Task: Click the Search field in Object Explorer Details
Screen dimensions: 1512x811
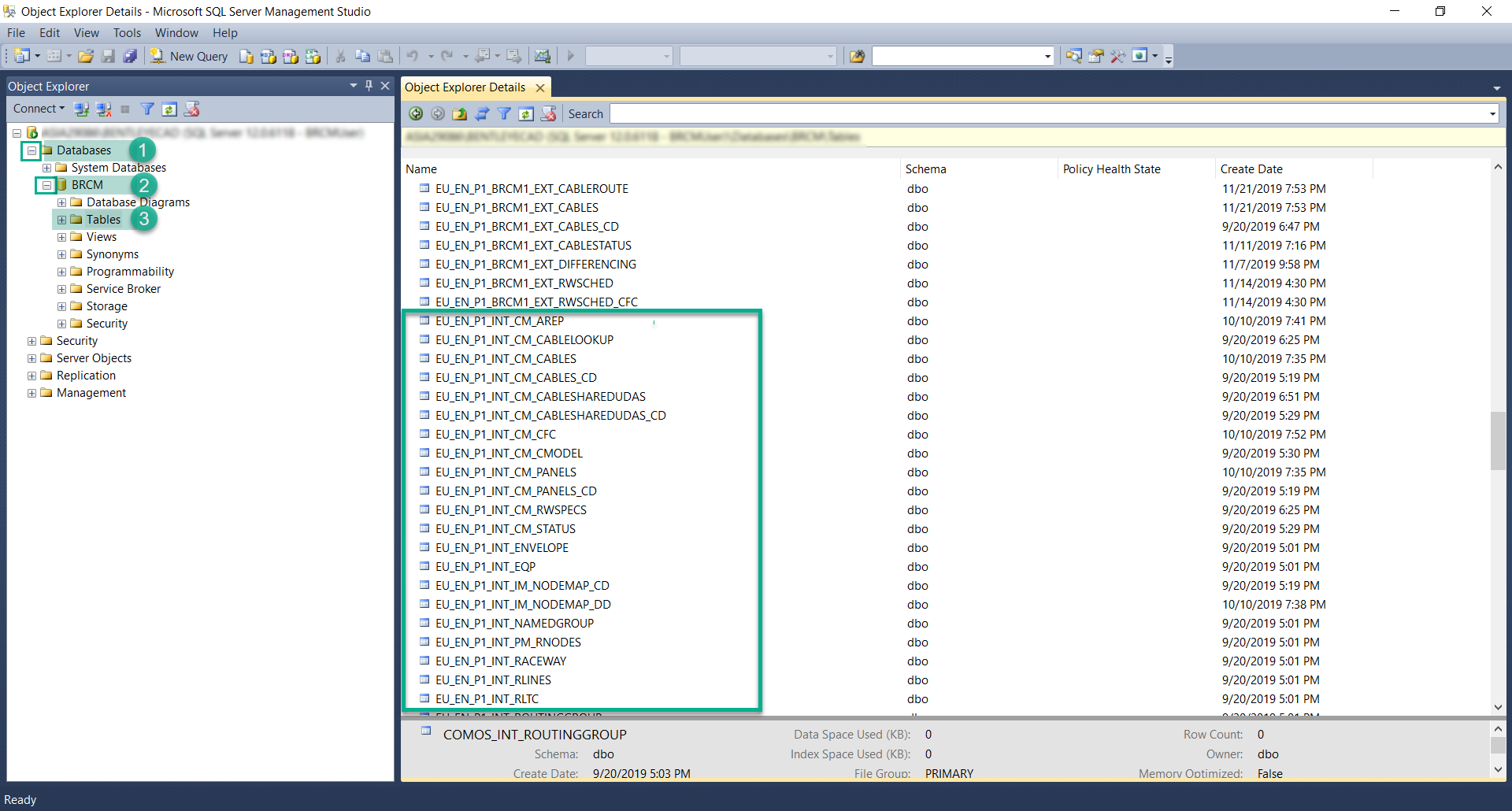Action: click(x=1047, y=113)
